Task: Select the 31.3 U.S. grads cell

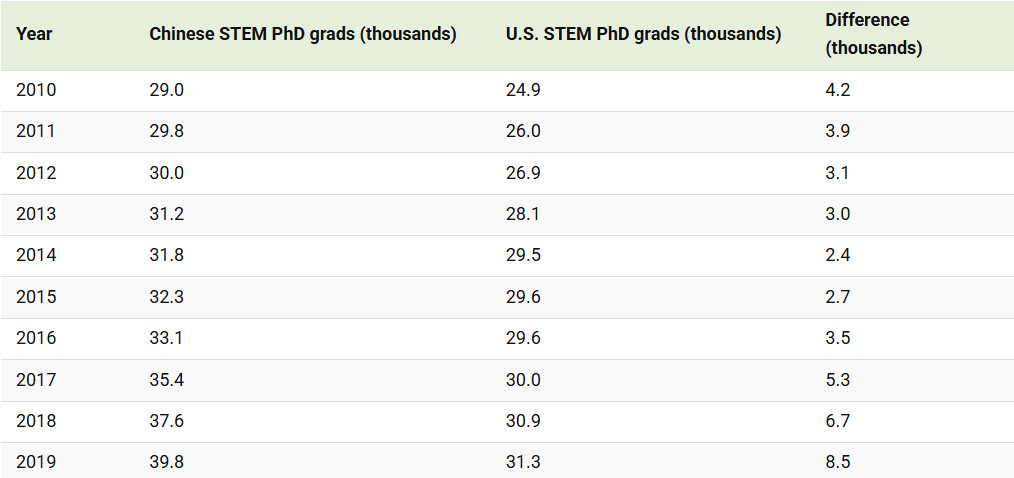Action: (x=524, y=462)
